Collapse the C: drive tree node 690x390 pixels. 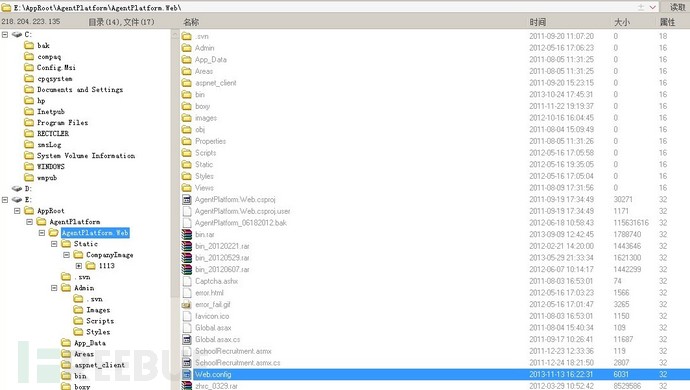click(5, 34)
